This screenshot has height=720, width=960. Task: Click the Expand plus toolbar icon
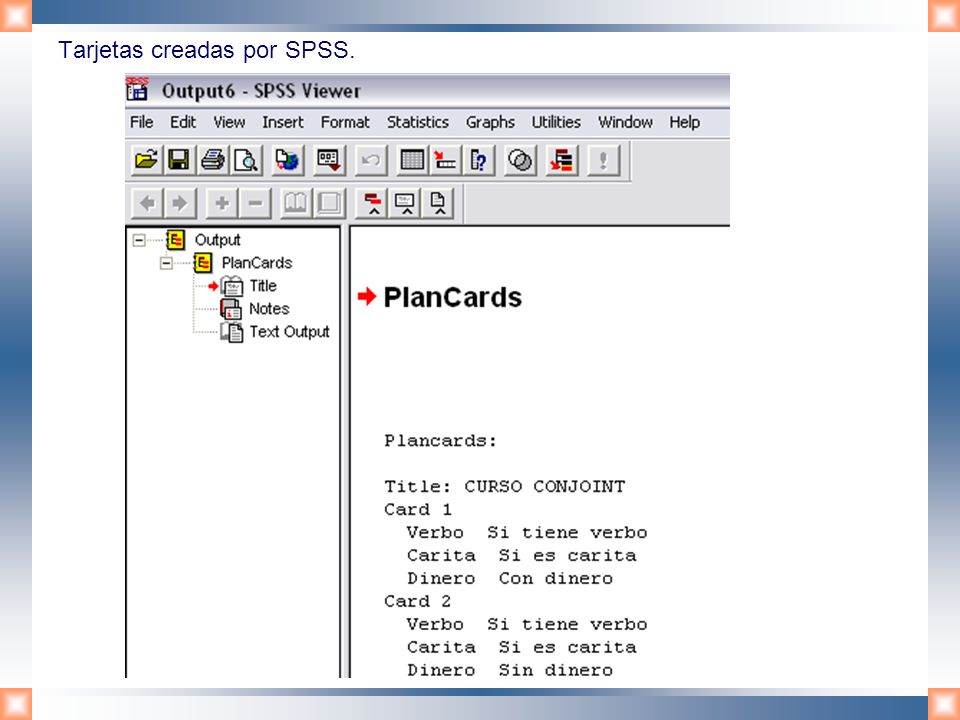(222, 203)
